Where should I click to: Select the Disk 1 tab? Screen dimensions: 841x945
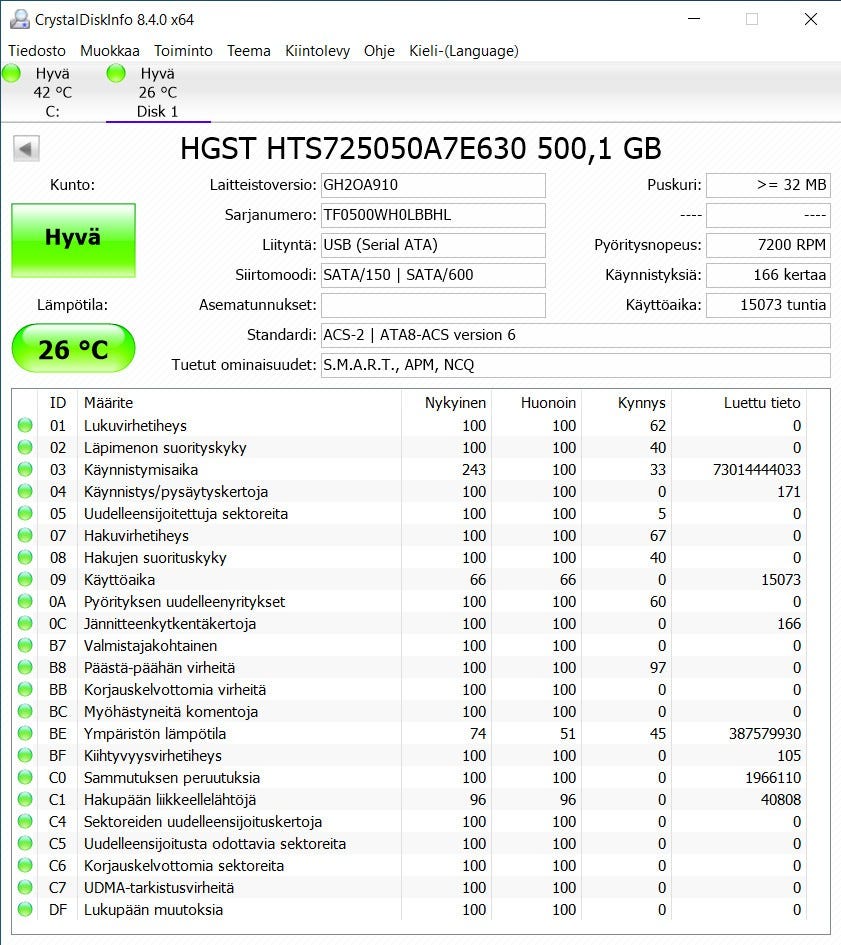(157, 93)
